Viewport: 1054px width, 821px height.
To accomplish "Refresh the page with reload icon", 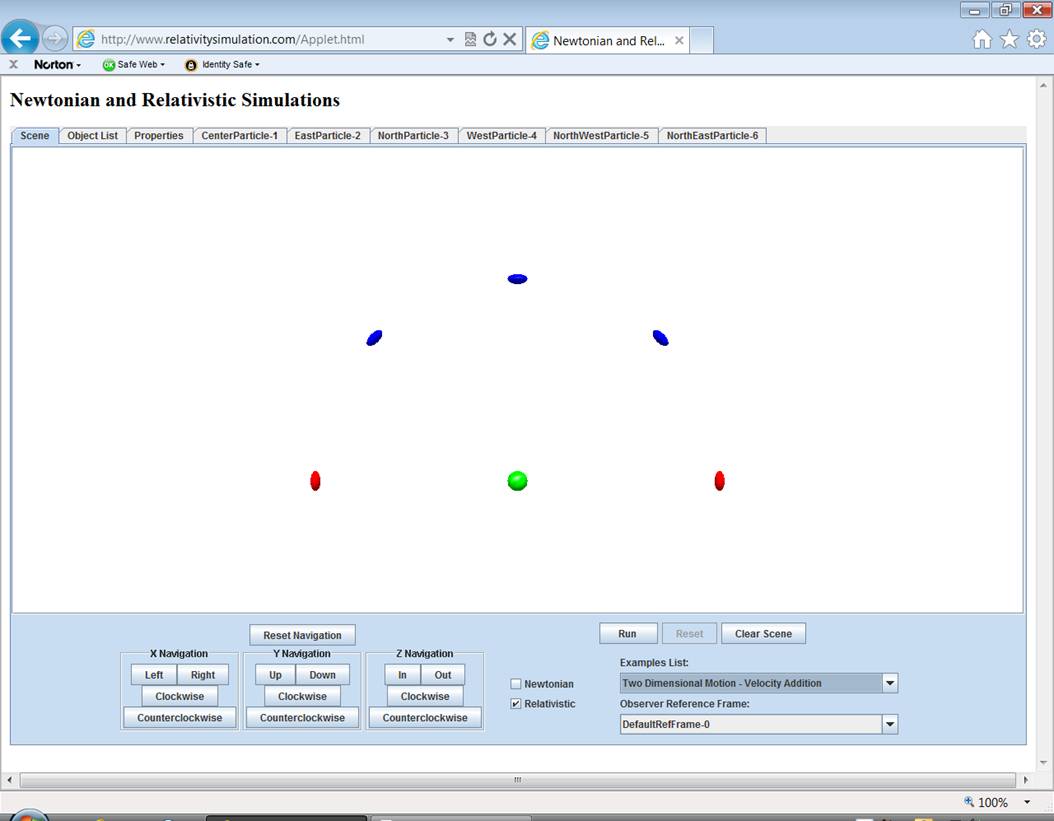I will pos(490,39).
